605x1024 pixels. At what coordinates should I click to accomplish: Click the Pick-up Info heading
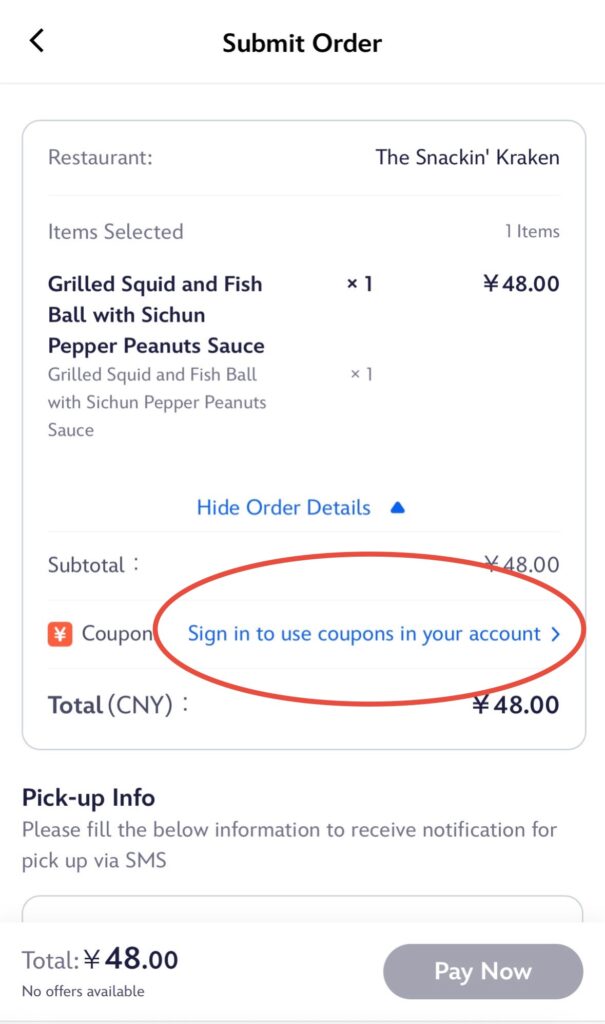(88, 797)
